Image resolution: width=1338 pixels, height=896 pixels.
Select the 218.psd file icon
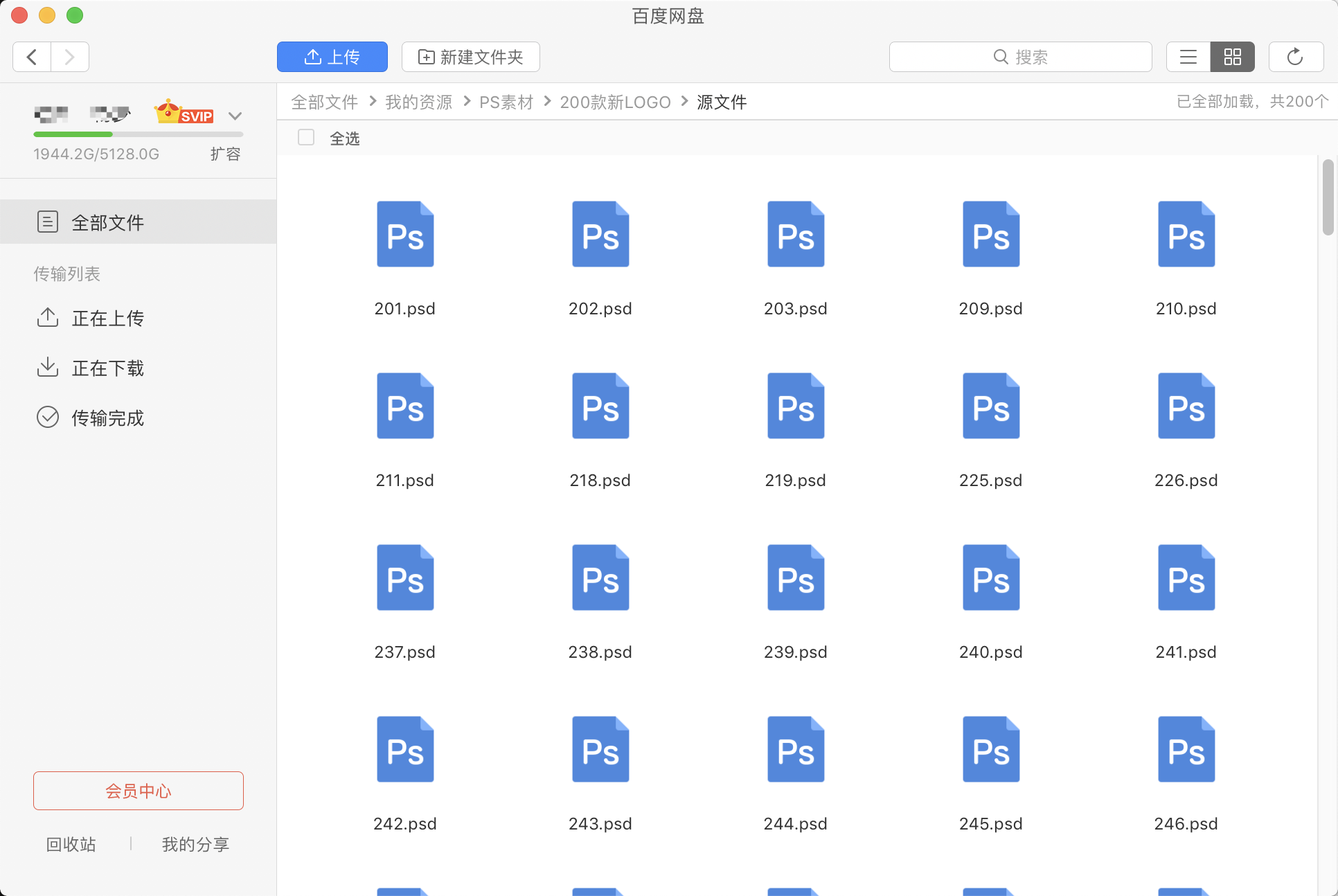point(600,406)
